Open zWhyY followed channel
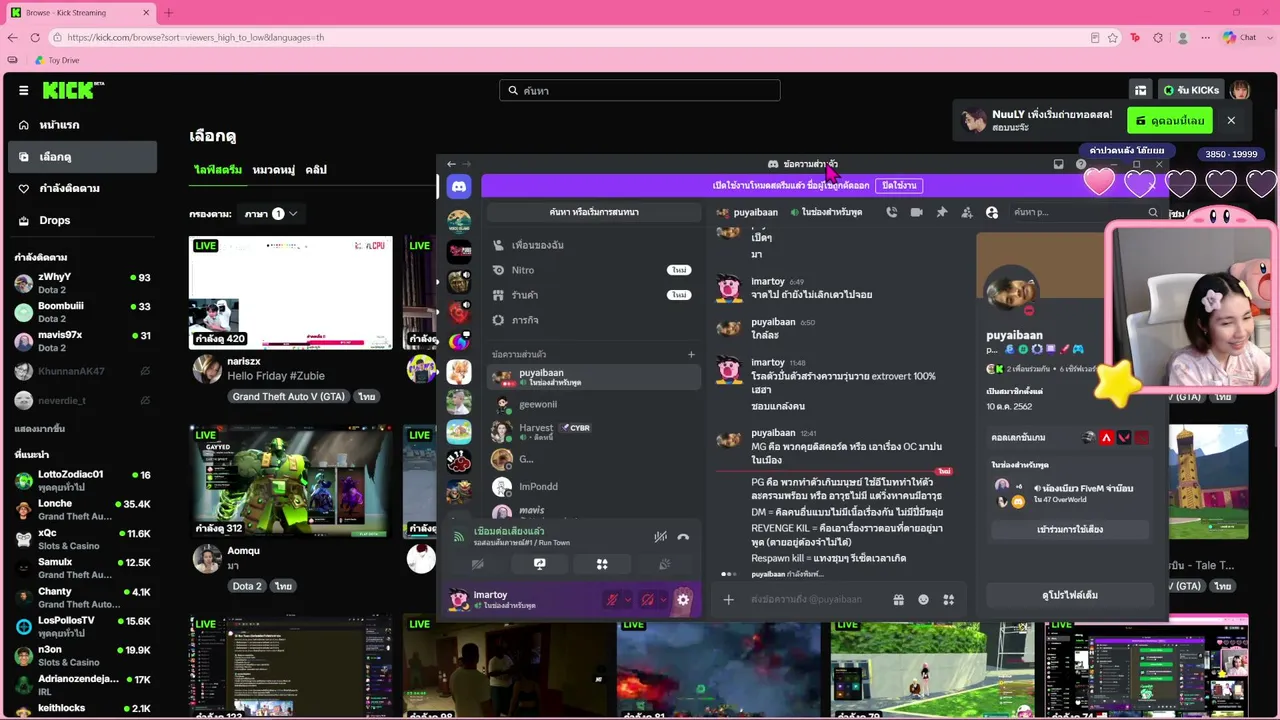Viewport: 1280px width, 720px height. pos(82,283)
